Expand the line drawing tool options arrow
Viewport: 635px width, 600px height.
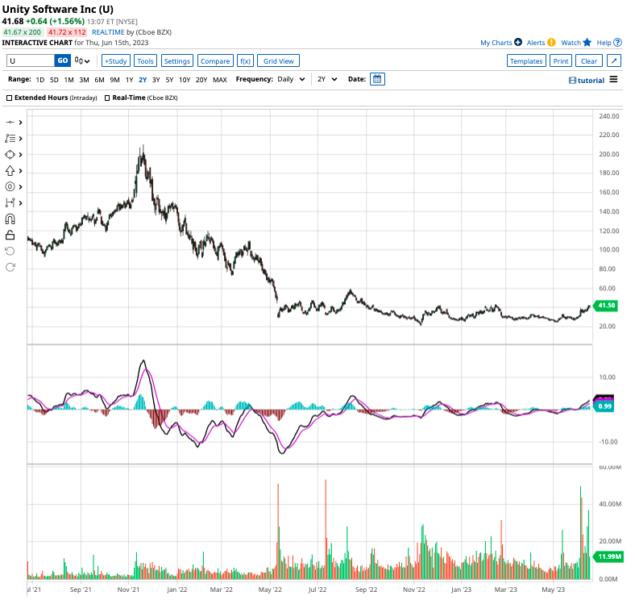click(20, 122)
